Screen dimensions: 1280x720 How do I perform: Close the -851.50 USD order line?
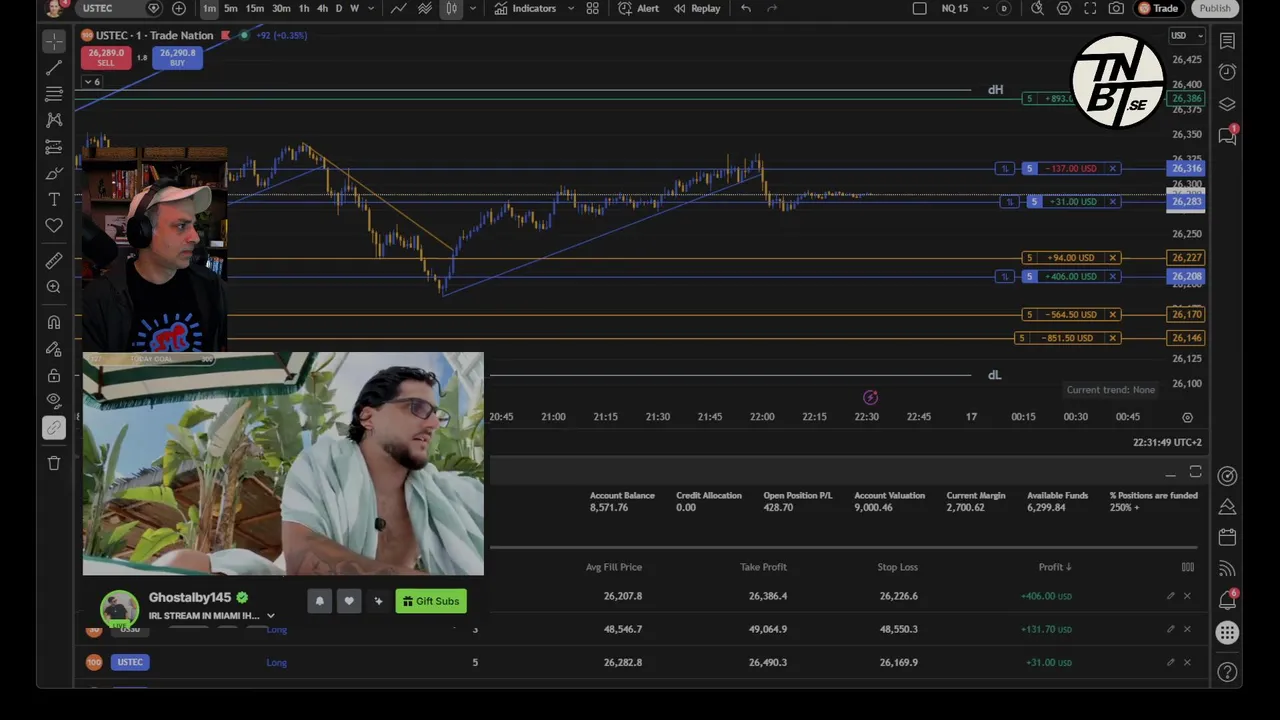(x=1112, y=338)
